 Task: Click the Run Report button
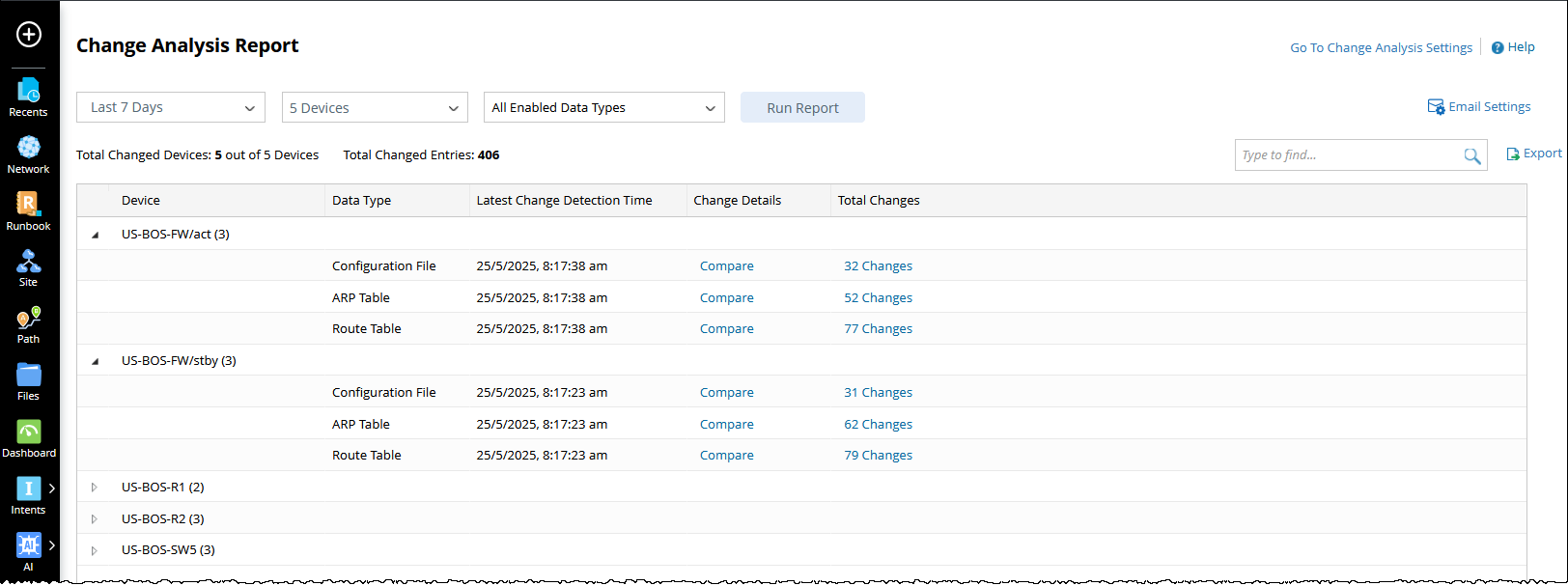click(802, 108)
